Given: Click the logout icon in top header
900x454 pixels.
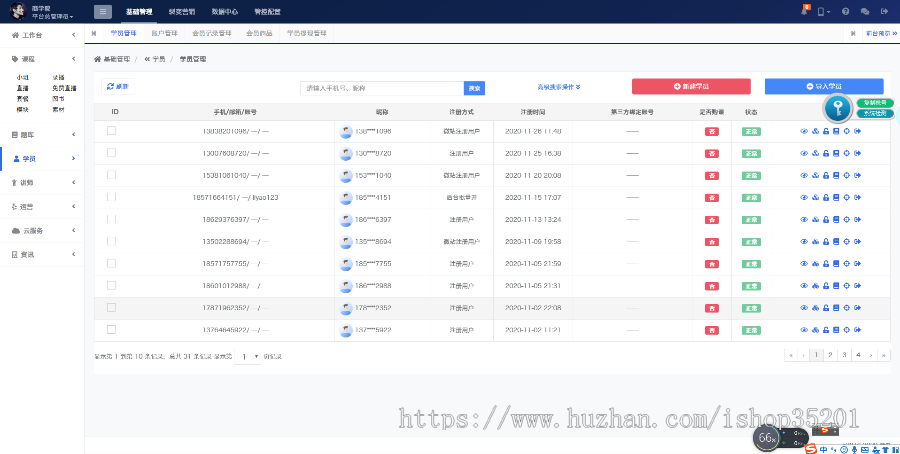Looking at the screenshot, I should (x=883, y=11).
